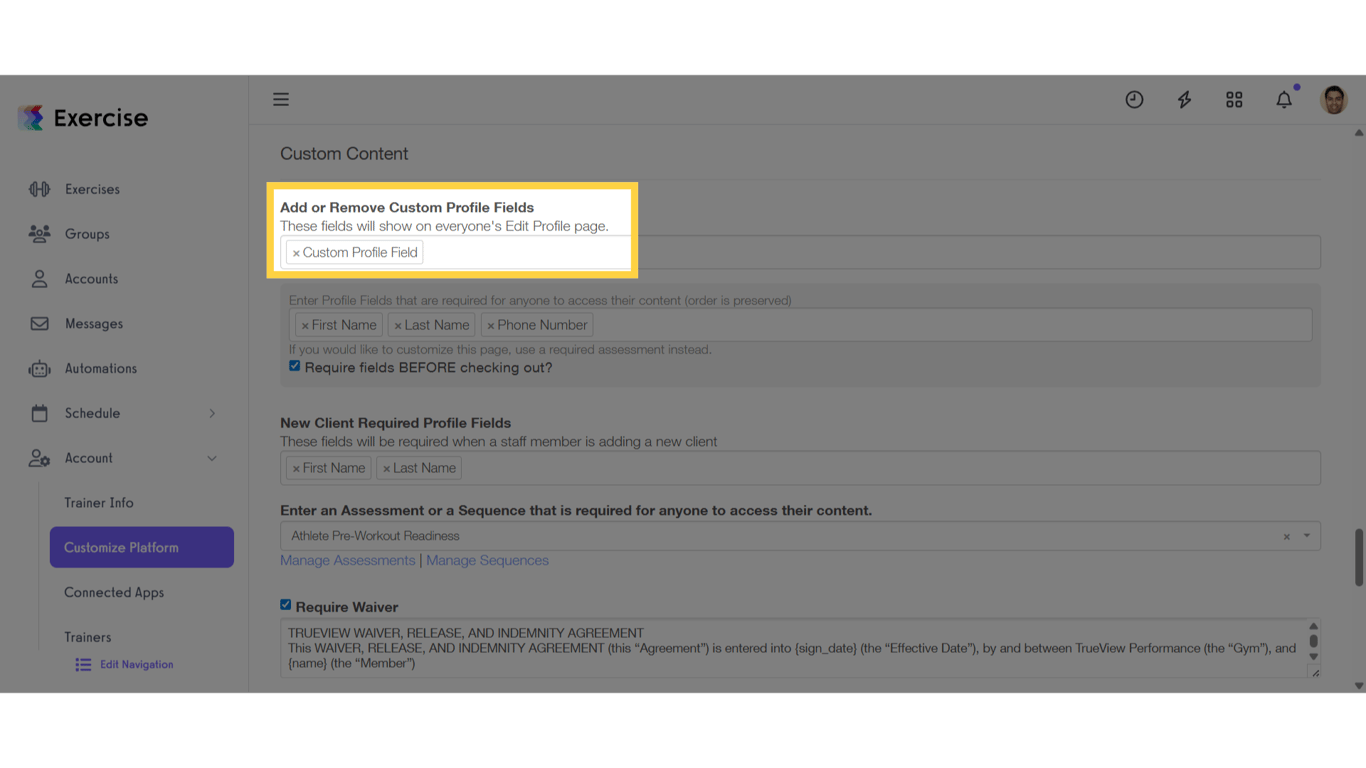Collapse the sidebar with the hamburger icon
Image resolution: width=1366 pixels, height=768 pixels.
point(281,99)
